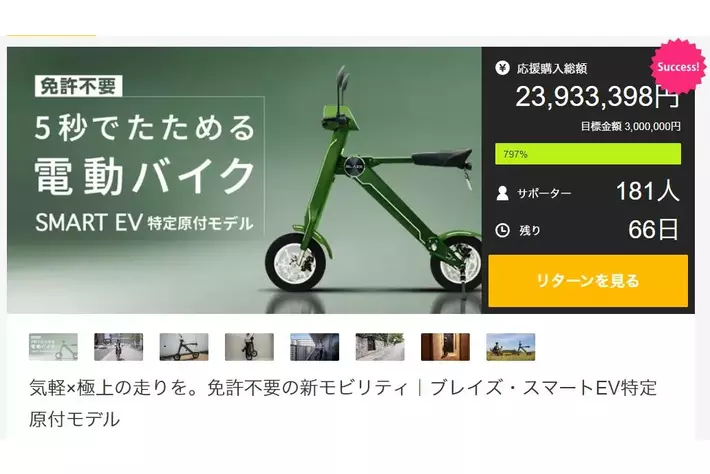Click the clock icon next to 残り
Viewport: 710px width, 474px height.
(502, 230)
